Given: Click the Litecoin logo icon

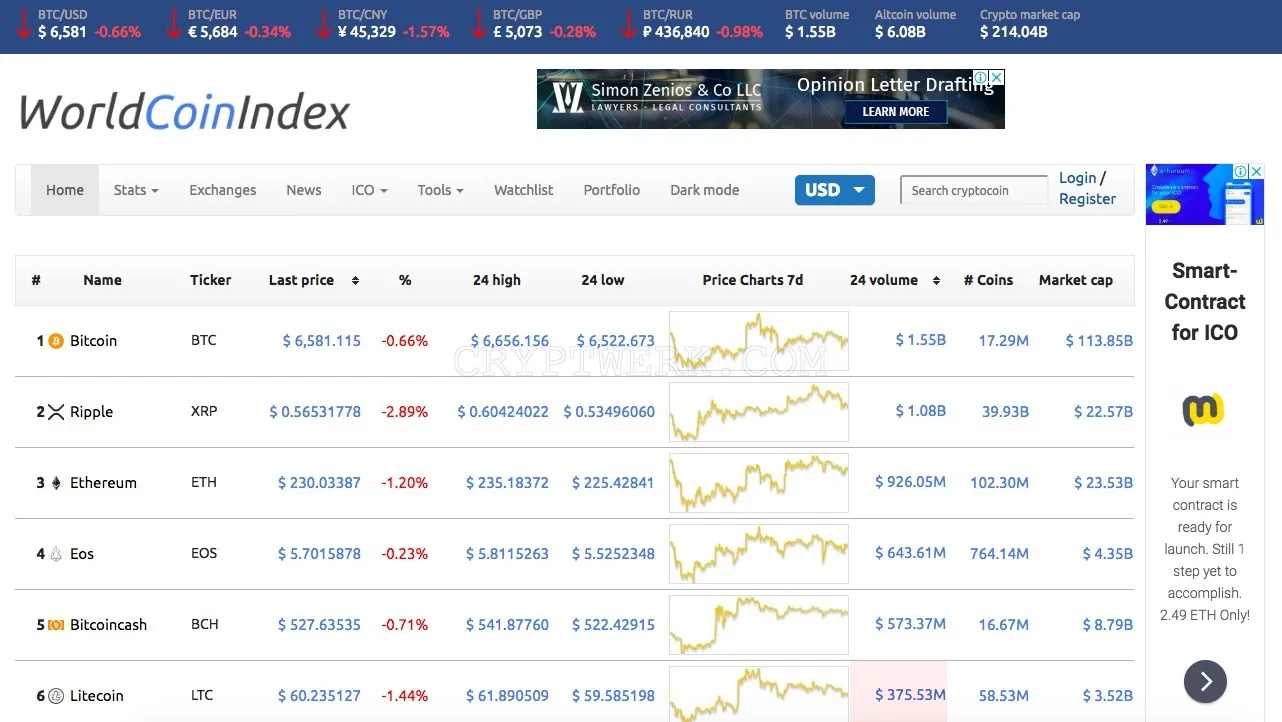Looking at the screenshot, I should coord(56,696).
